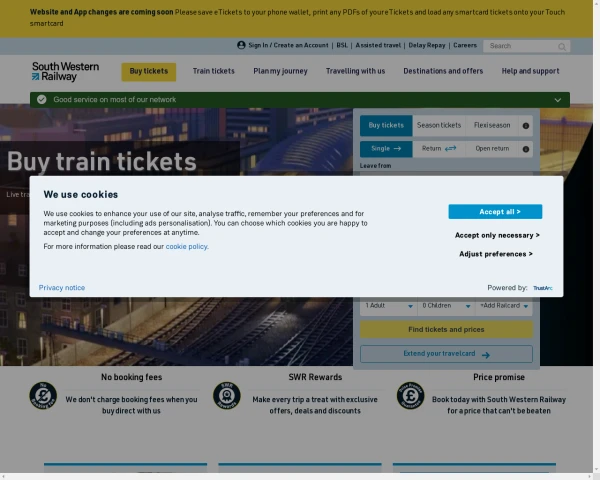Select the Return journey option
Screen dimensions: 600x480
(x=438, y=149)
